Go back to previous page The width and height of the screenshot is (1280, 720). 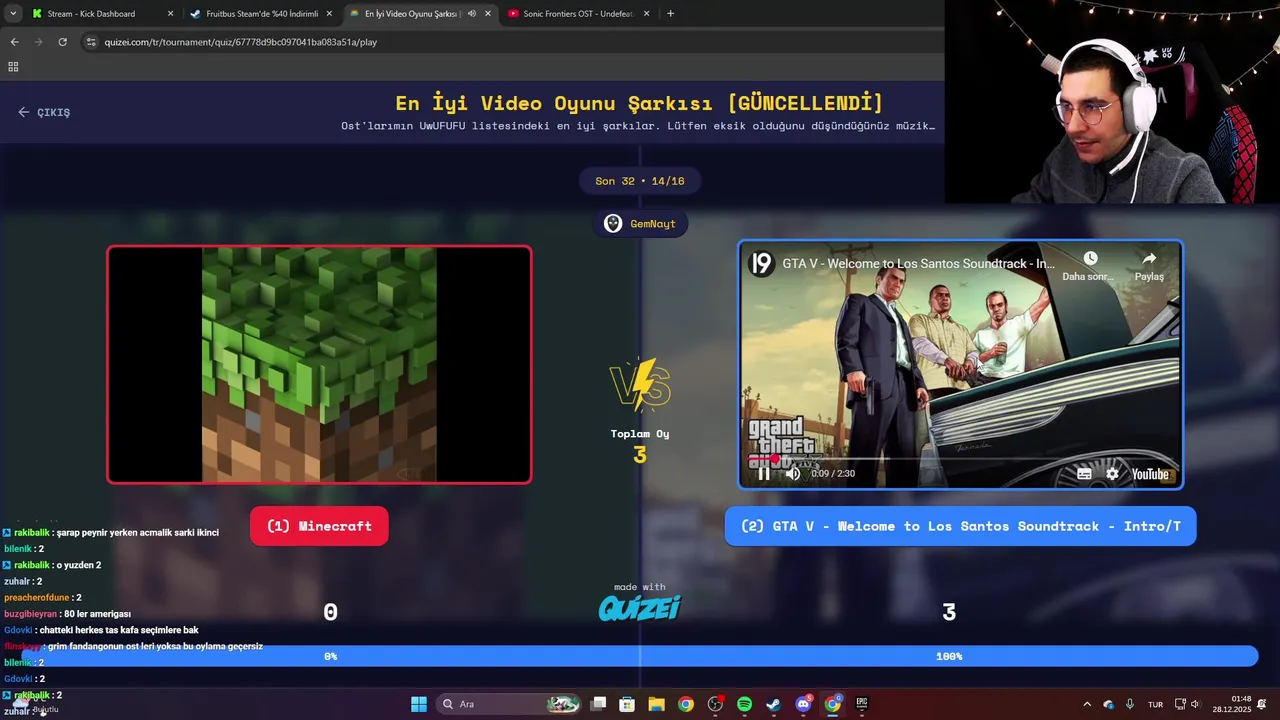[14, 42]
